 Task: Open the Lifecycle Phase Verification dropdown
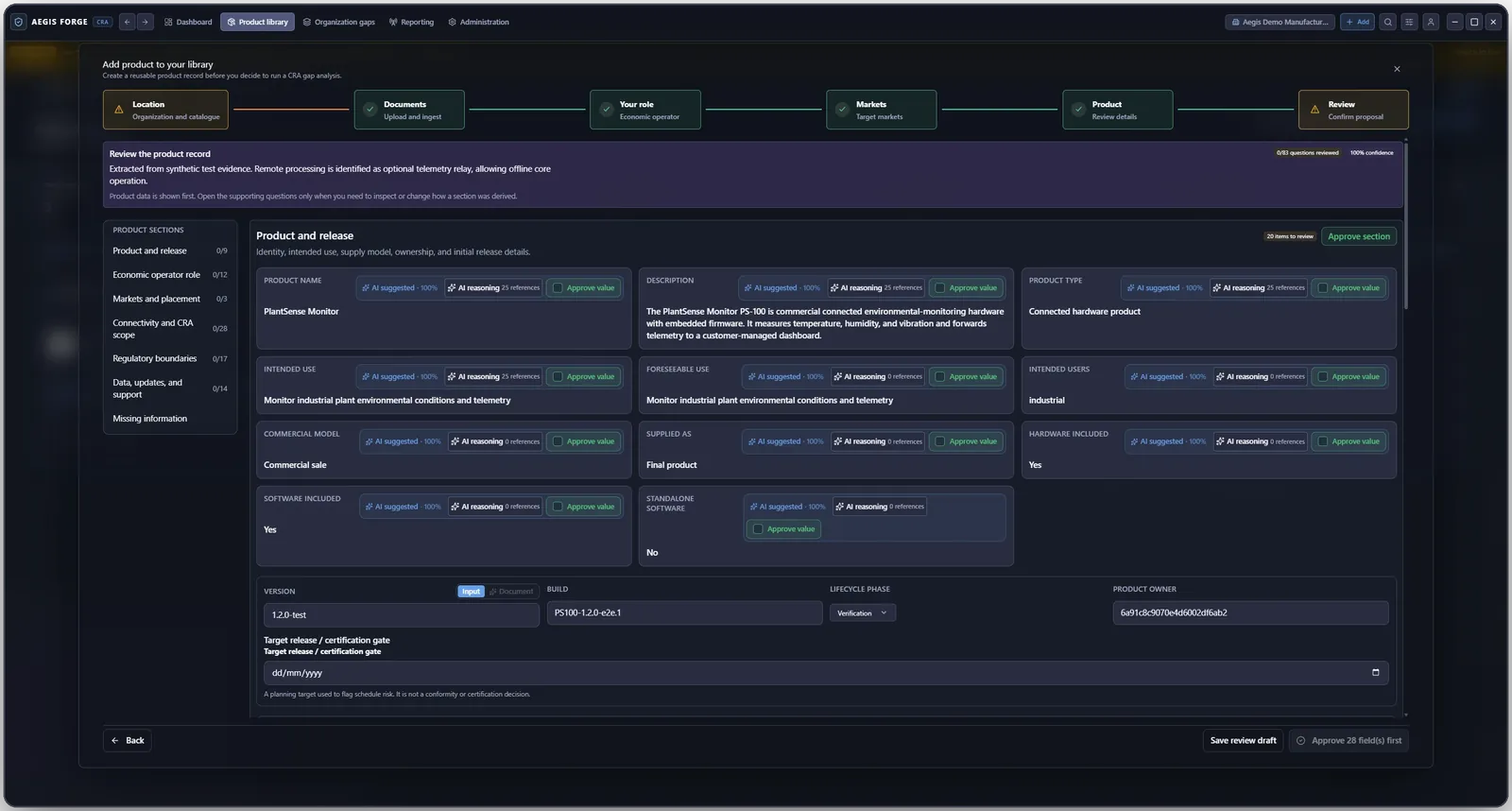pos(863,613)
